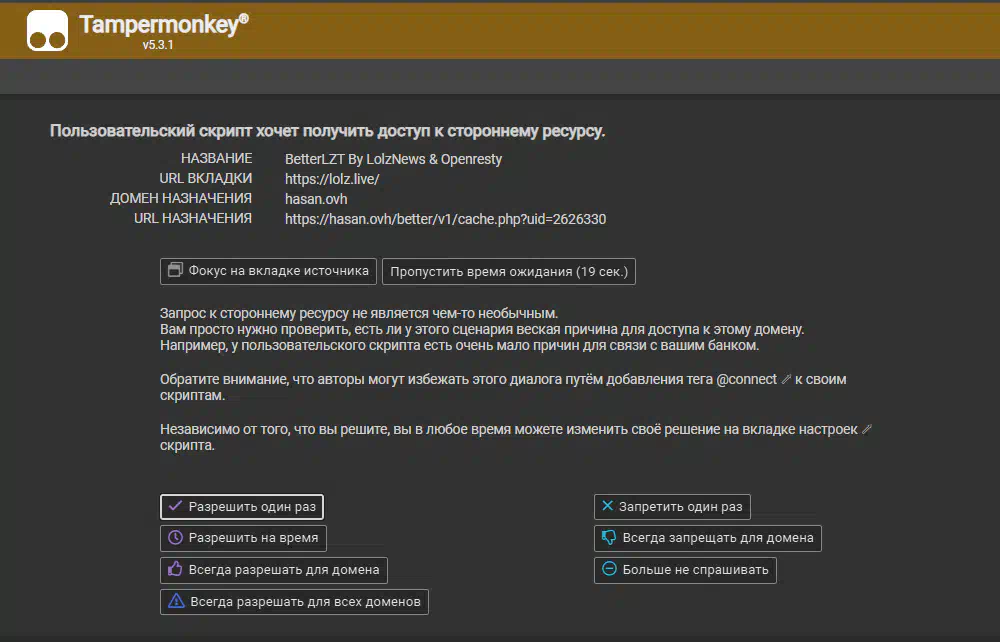This screenshot has width=1000, height=642.
Task: Click the checkmark icon for Разрешить один раз
Action: click(x=175, y=507)
